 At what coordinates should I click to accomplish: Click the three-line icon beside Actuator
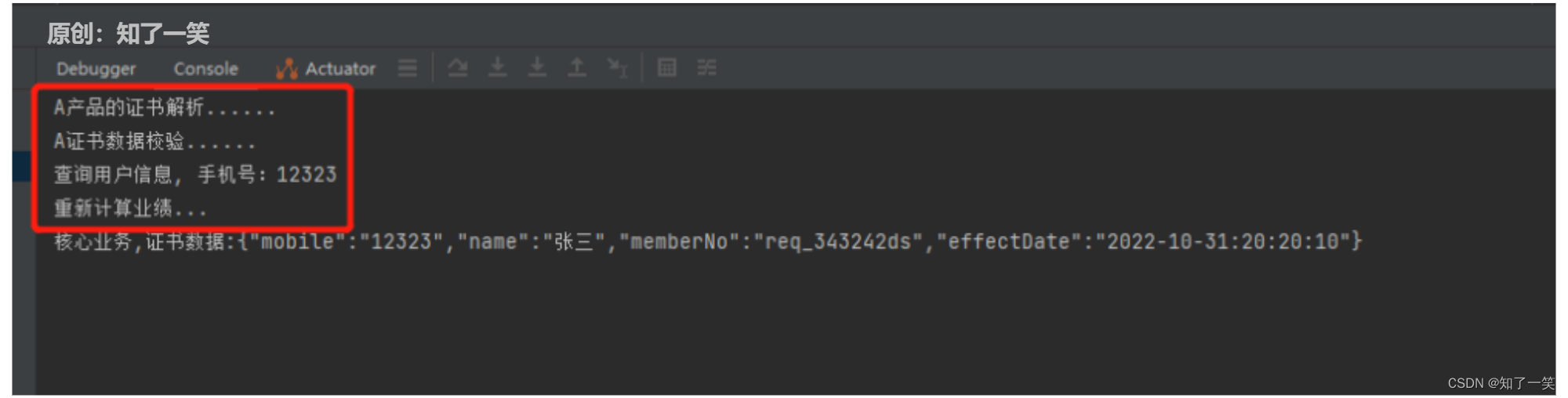click(407, 68)
